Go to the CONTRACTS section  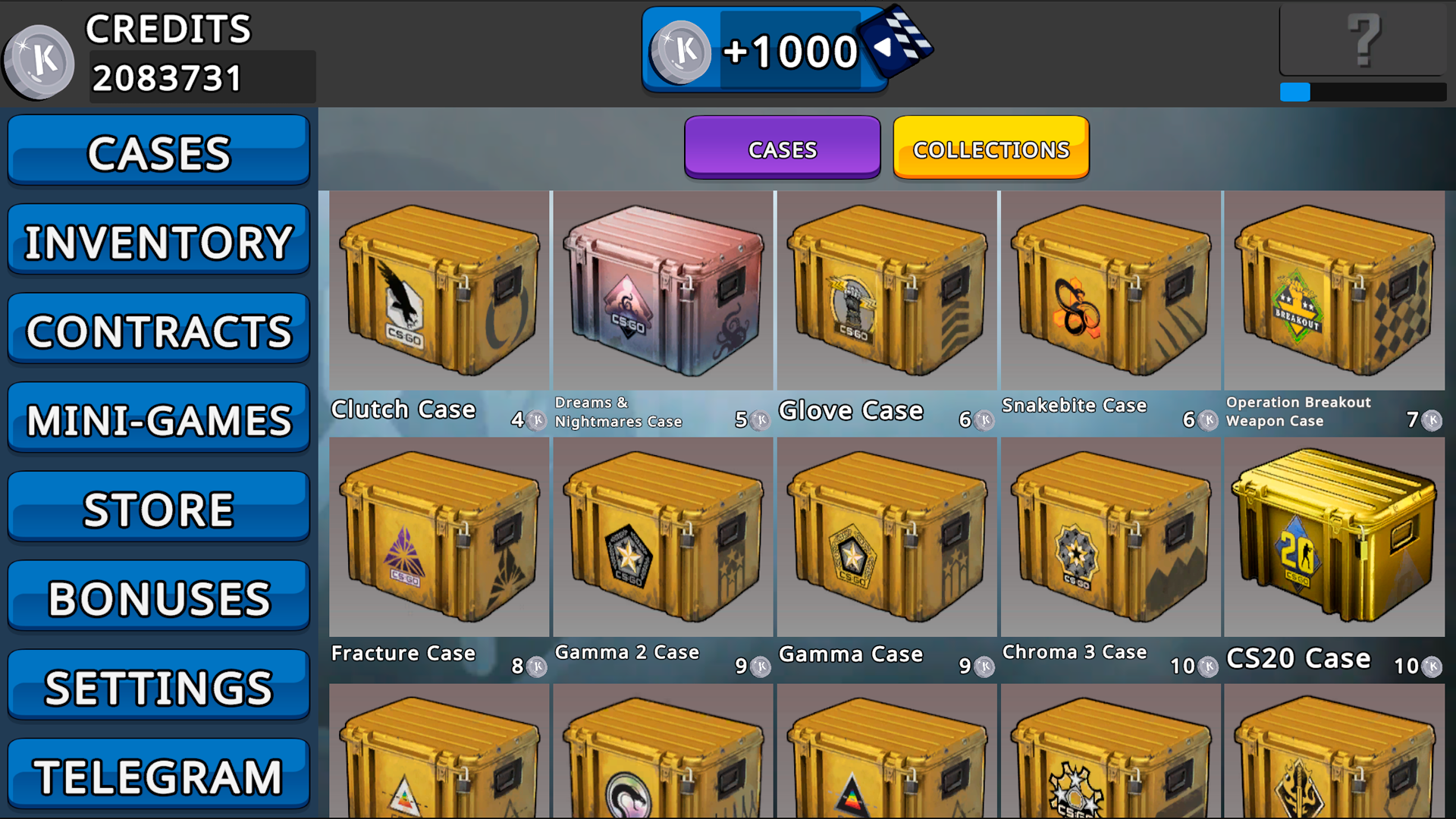158,329
